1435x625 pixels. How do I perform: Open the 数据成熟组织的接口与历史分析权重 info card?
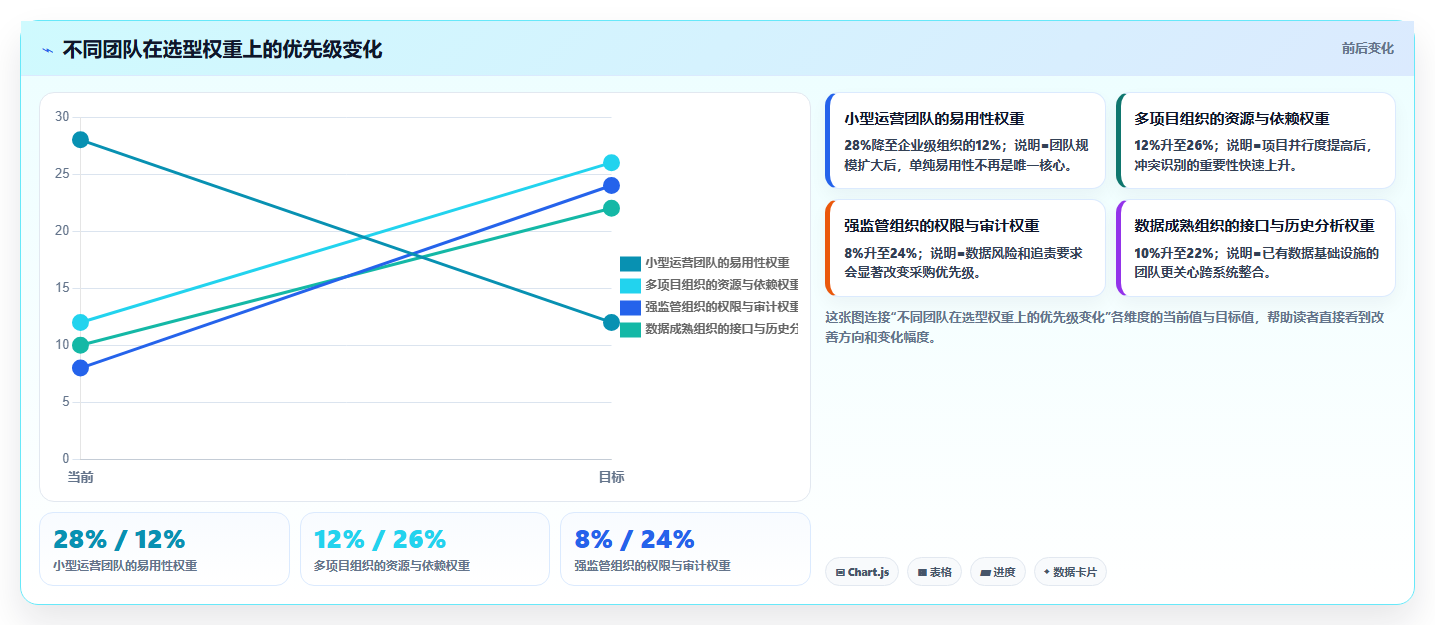coord(1255,248)
